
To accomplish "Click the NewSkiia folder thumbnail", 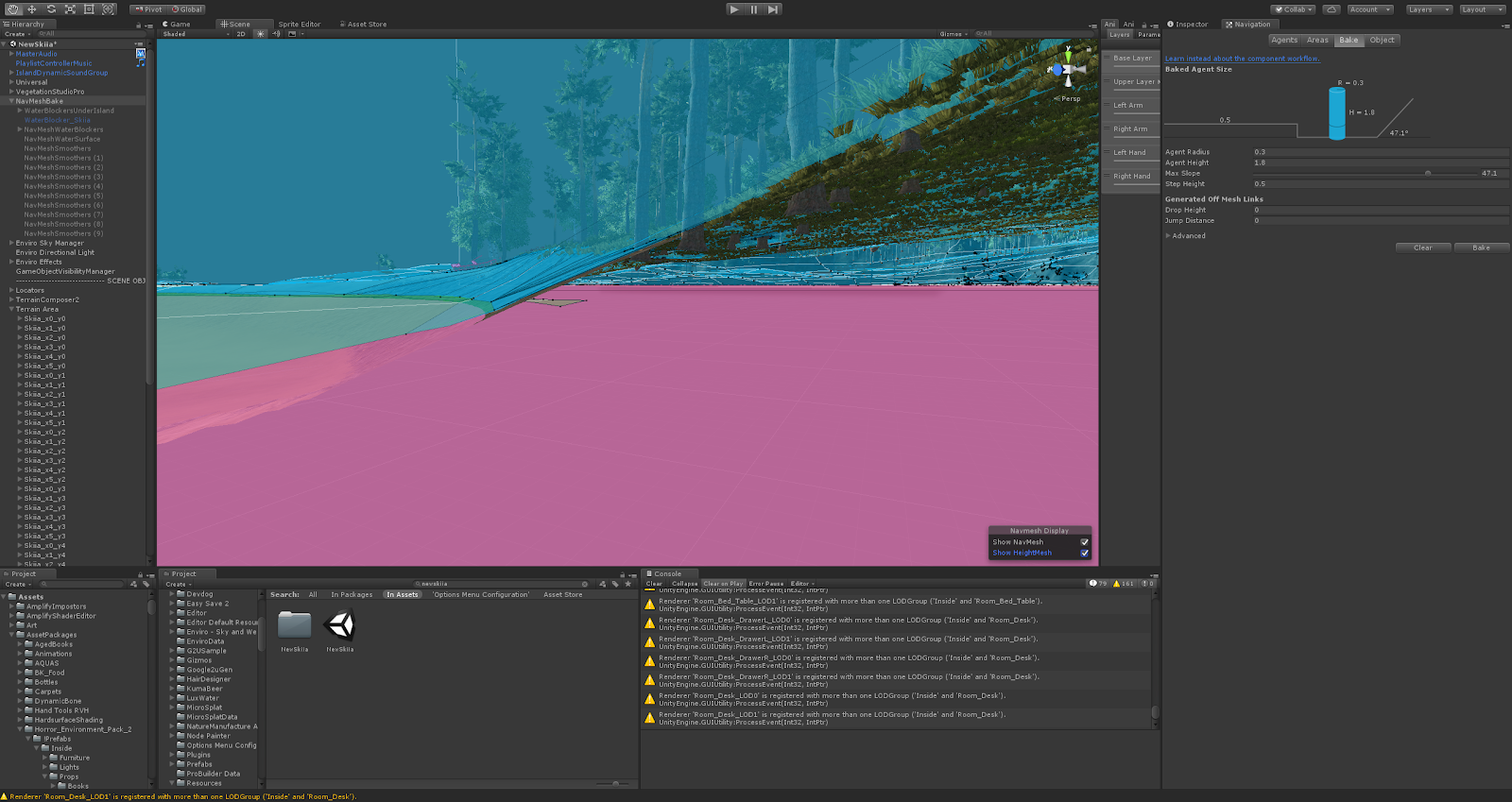I will click(295, 625).
